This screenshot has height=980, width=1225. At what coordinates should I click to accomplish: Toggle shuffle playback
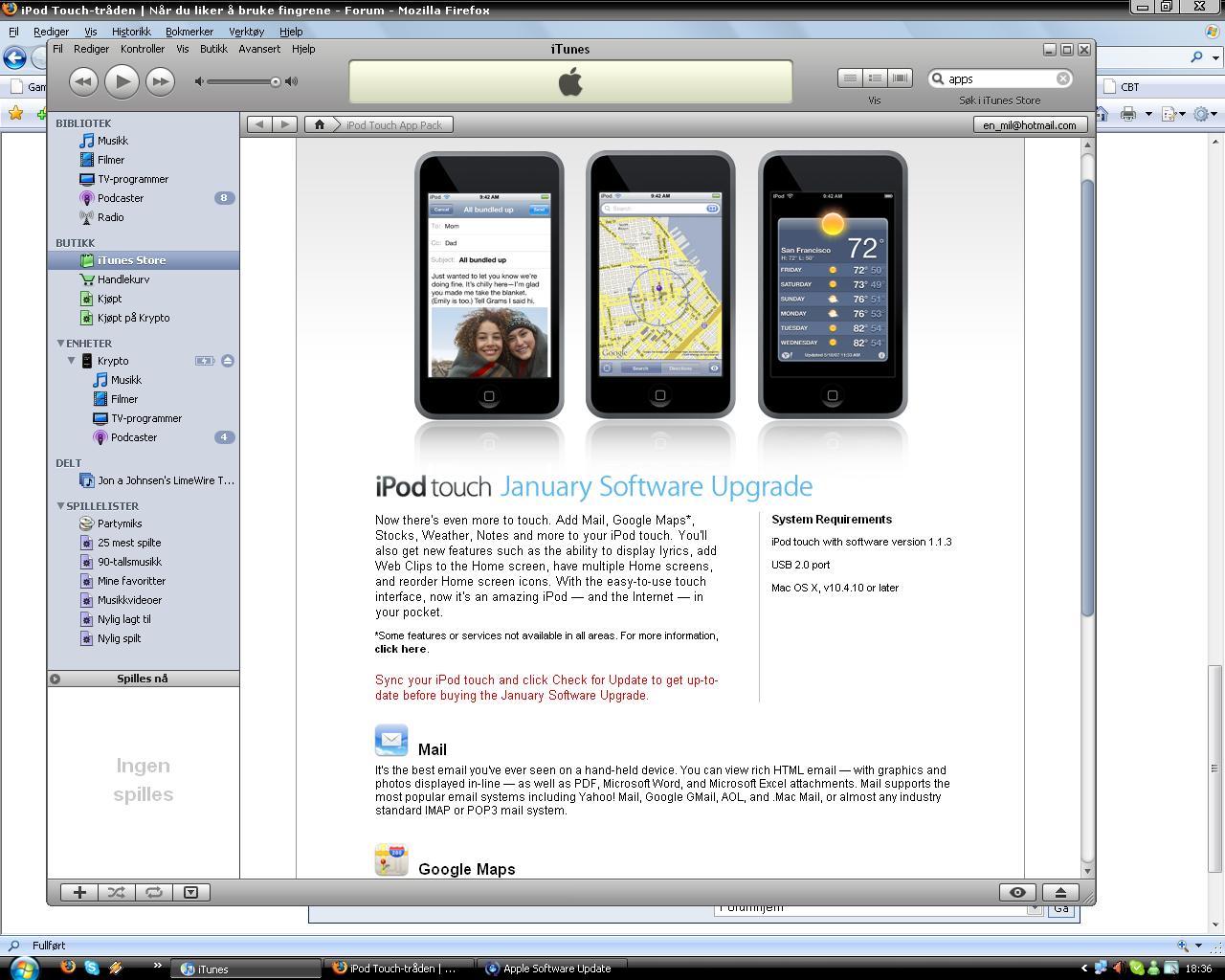click(x=116, y=892)
